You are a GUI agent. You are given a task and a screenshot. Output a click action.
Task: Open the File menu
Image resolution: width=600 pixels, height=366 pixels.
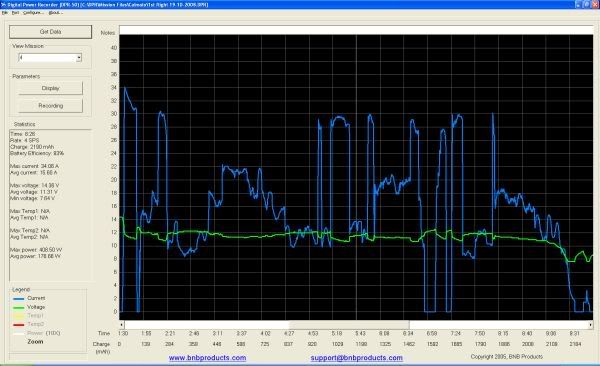[5, 13]
